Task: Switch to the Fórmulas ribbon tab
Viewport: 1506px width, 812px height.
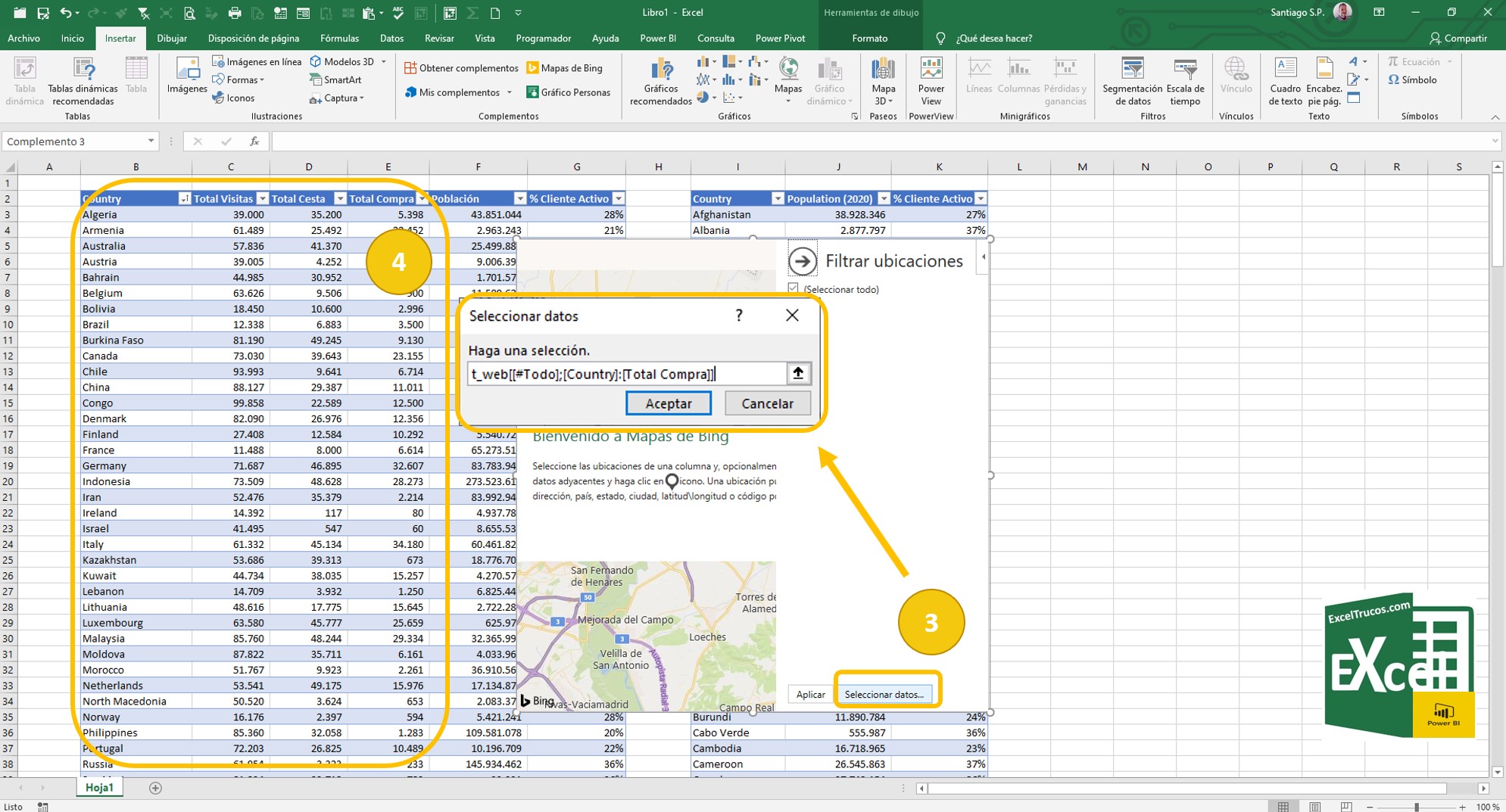Action: [339, 38]
